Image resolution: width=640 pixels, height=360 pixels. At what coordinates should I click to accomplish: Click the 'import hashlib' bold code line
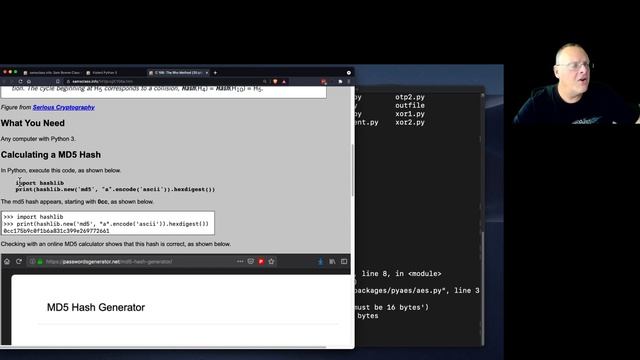[40, 183]
